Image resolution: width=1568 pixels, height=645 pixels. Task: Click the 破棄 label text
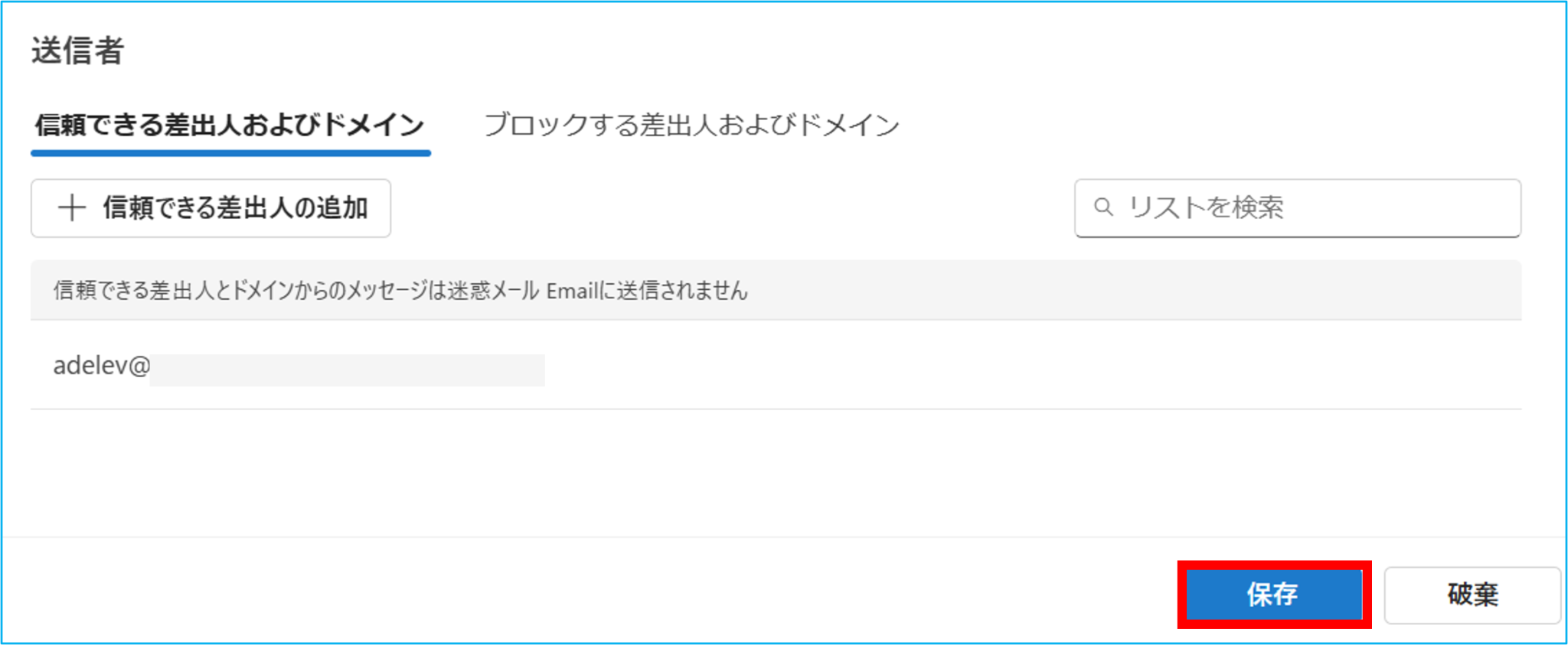tap(1472, 595)
